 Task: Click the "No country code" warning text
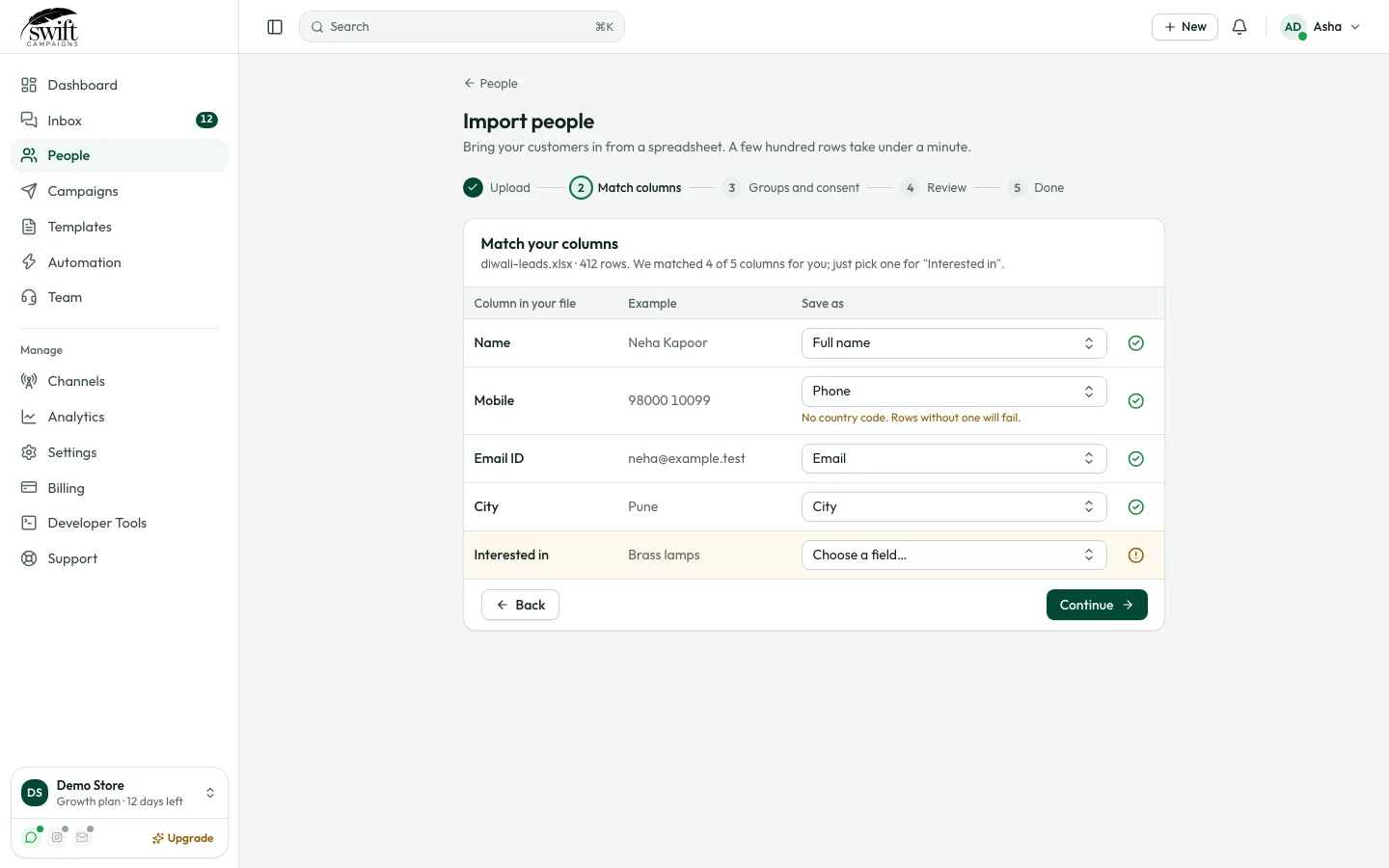click(911, 418)
